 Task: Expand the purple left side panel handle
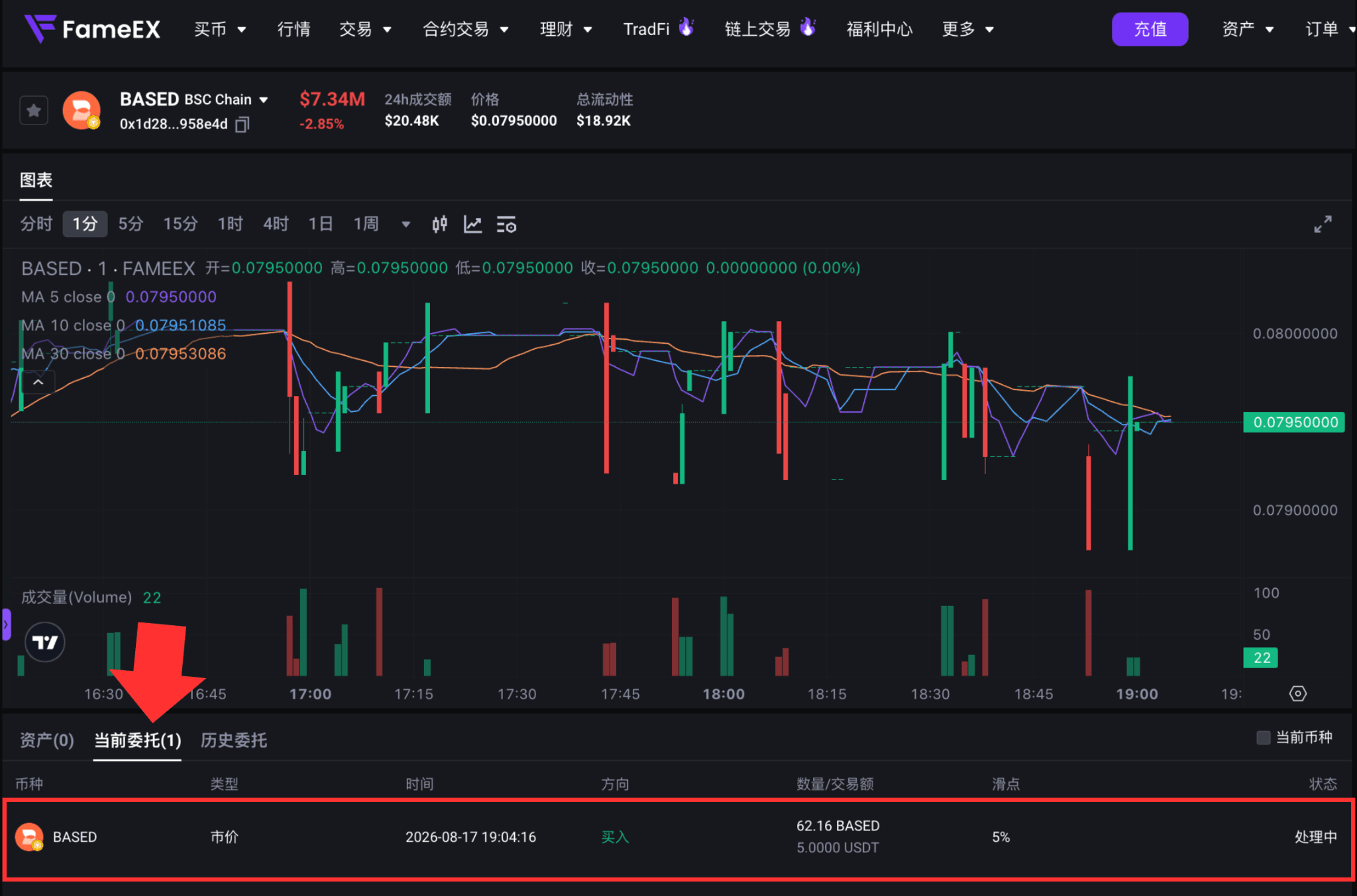click(x=6, y=624)
